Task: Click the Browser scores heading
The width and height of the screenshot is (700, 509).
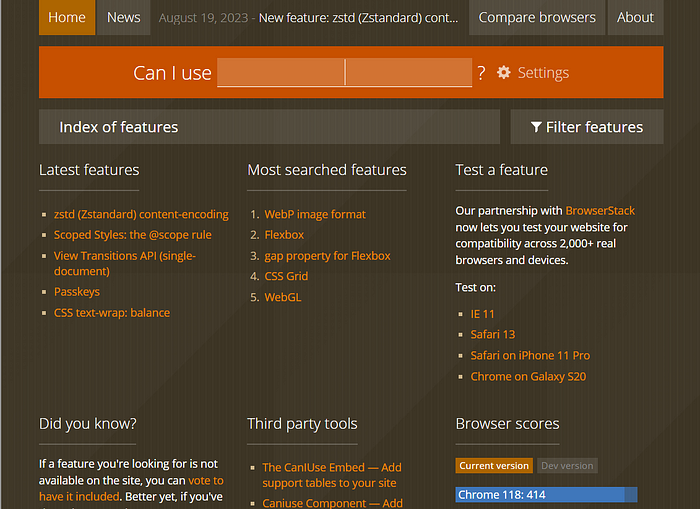Action: pos(508,424)
